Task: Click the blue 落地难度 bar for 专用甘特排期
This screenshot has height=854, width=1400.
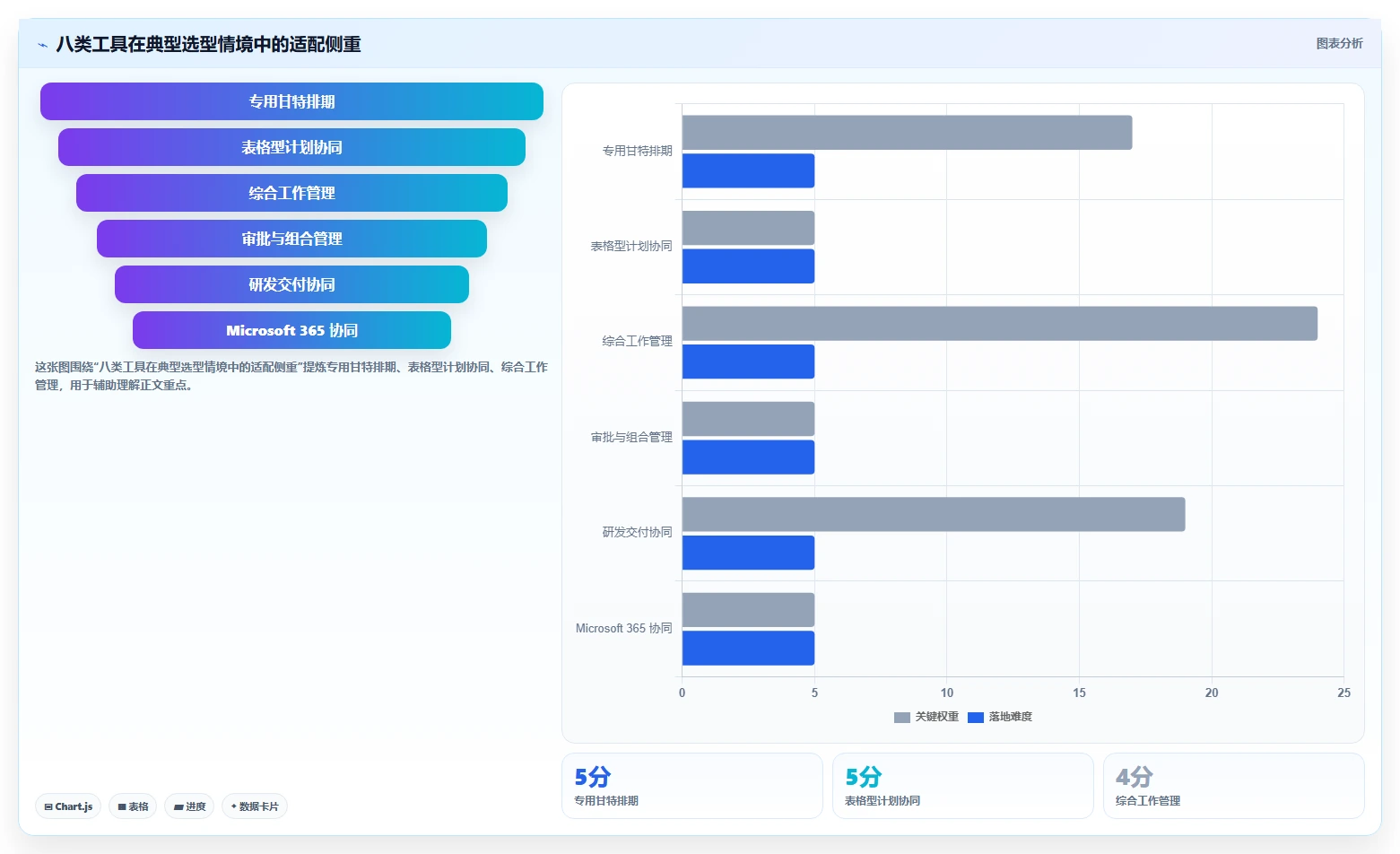Action: (748, 170)
